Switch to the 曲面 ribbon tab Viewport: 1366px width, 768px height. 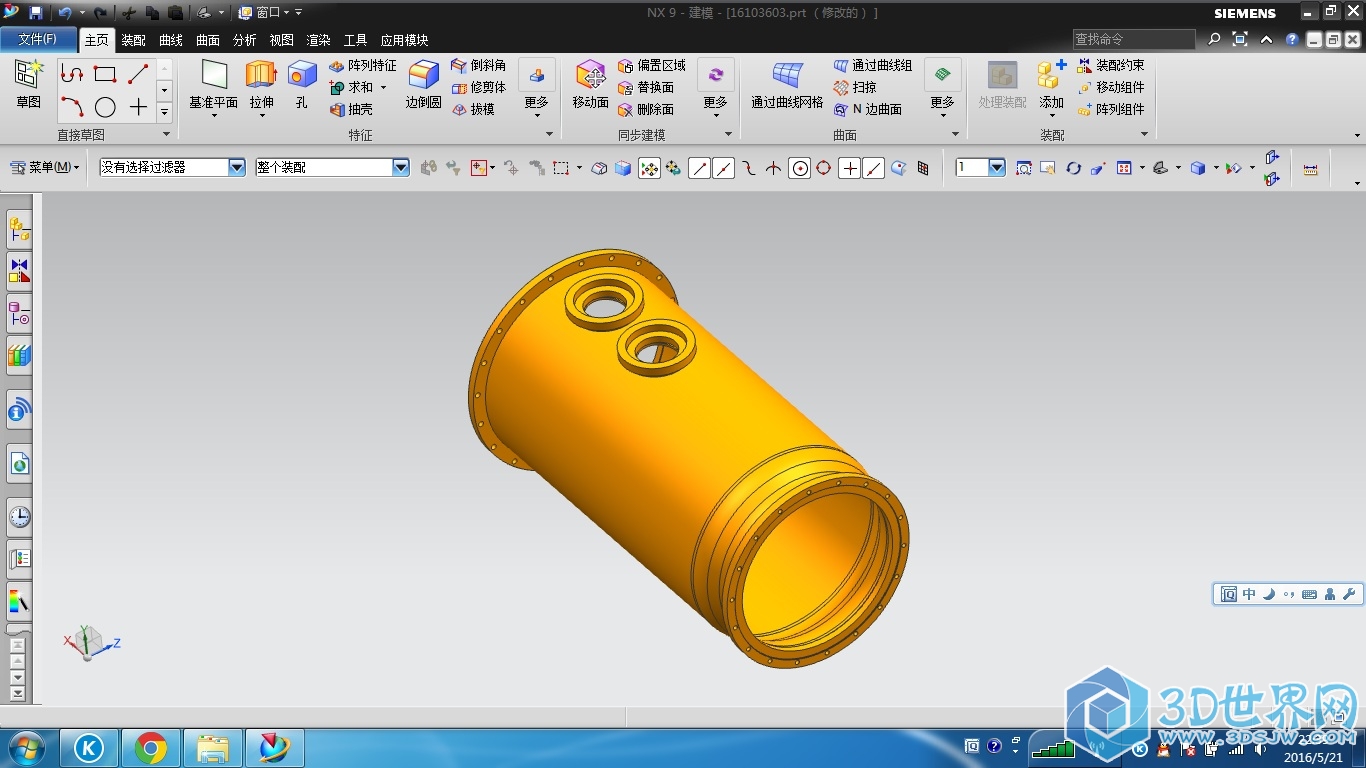pos(208,40)
